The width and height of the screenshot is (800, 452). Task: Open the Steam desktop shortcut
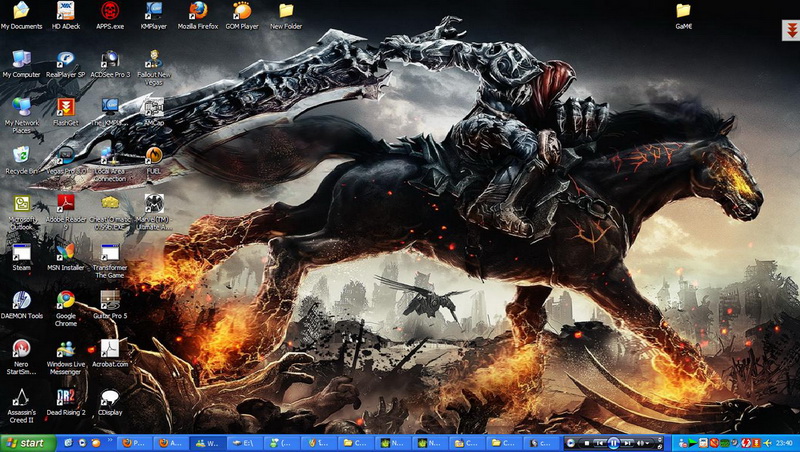[21, 257]
